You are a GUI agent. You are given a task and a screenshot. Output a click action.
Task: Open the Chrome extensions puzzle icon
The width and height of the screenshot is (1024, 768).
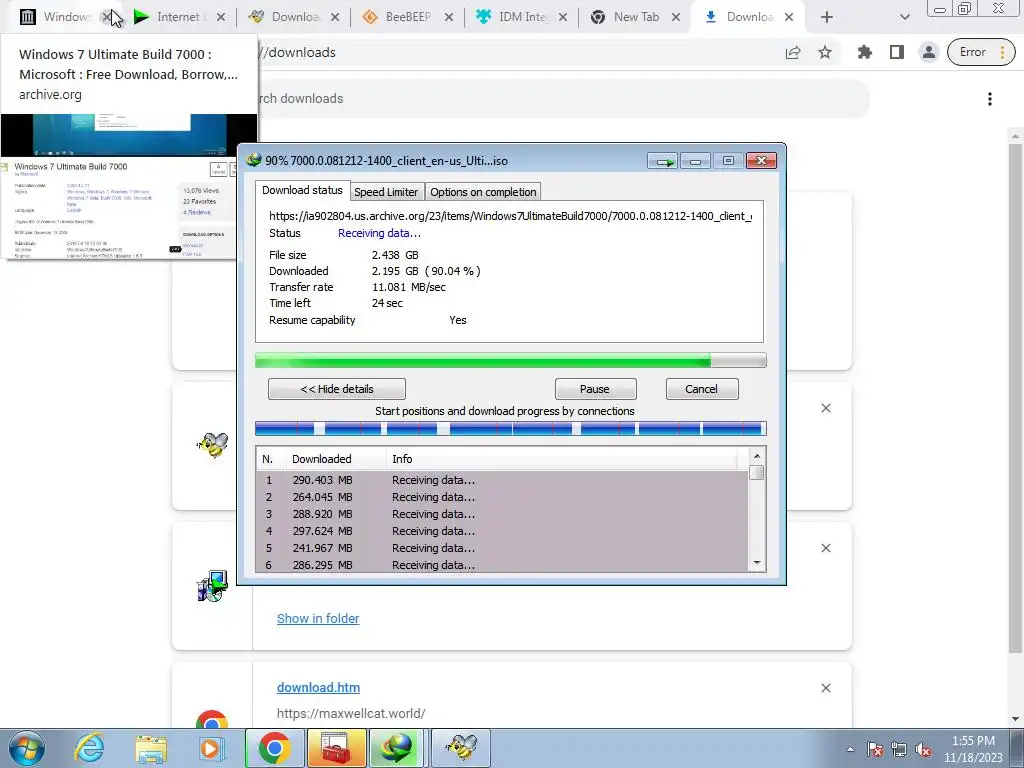[x=865, y=52]
